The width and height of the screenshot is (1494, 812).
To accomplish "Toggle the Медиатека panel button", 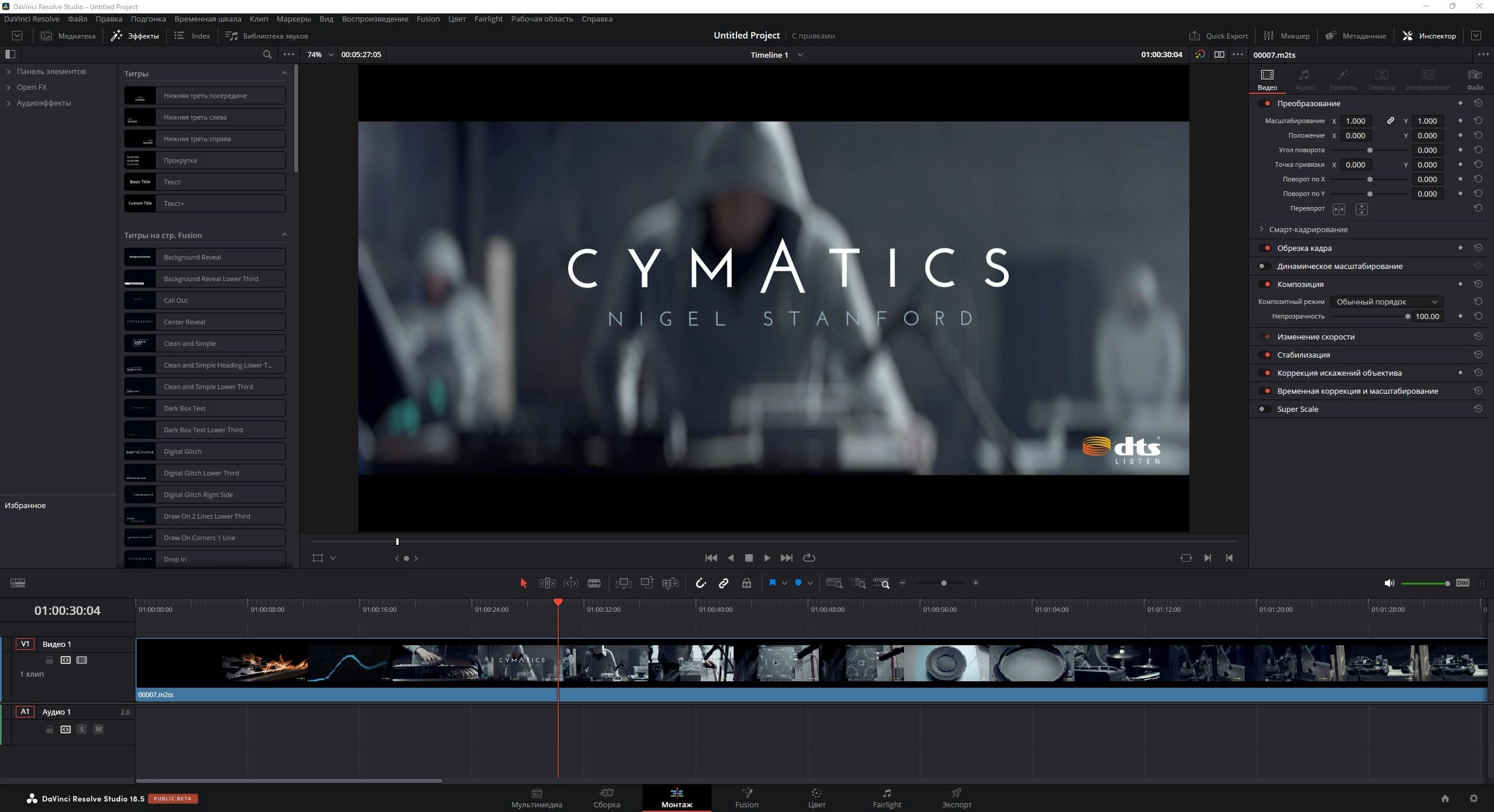I will 68,36.
